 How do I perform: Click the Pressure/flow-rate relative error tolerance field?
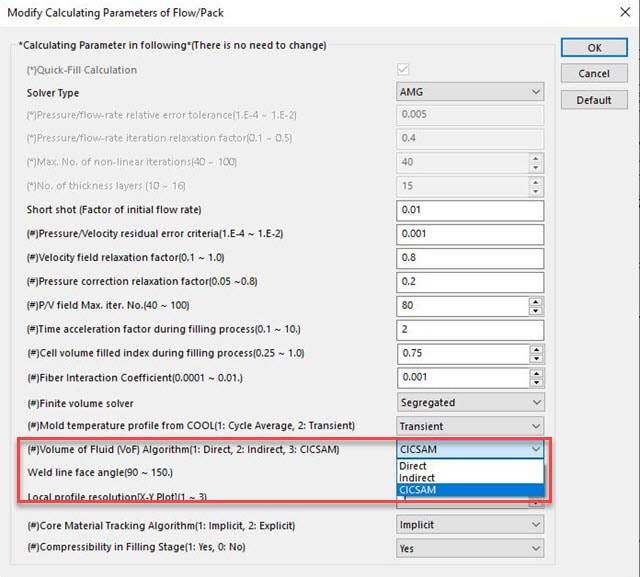tap(470, 115)
